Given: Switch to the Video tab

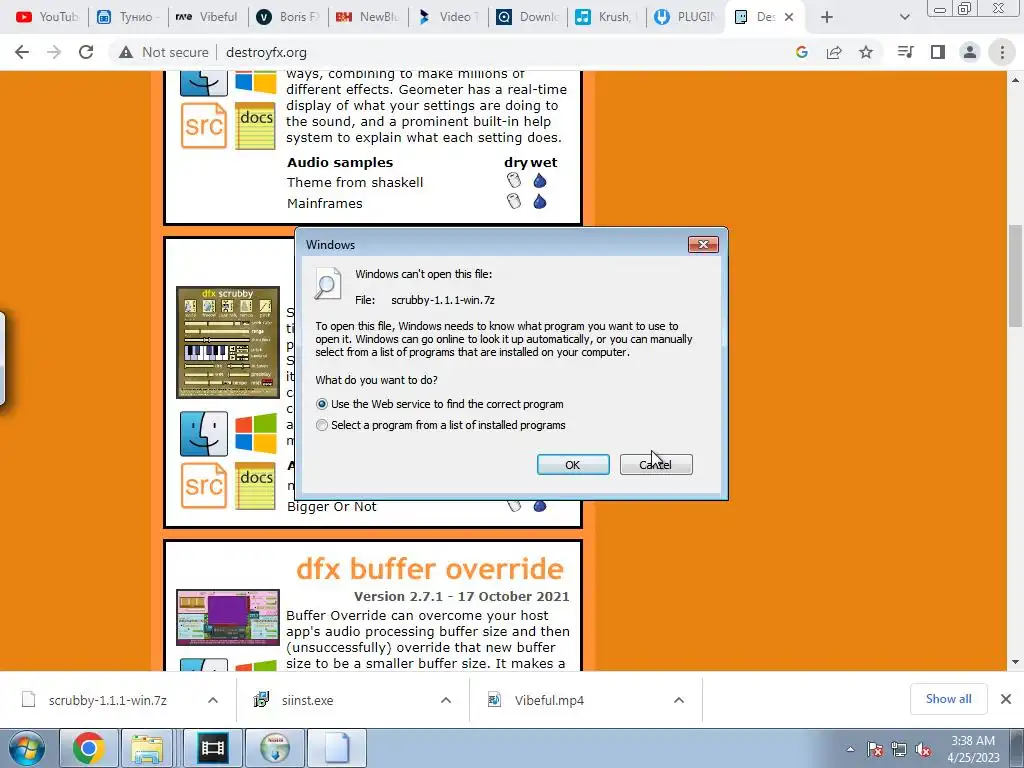Looking at the screenshot, I should (x=448, y=17).
